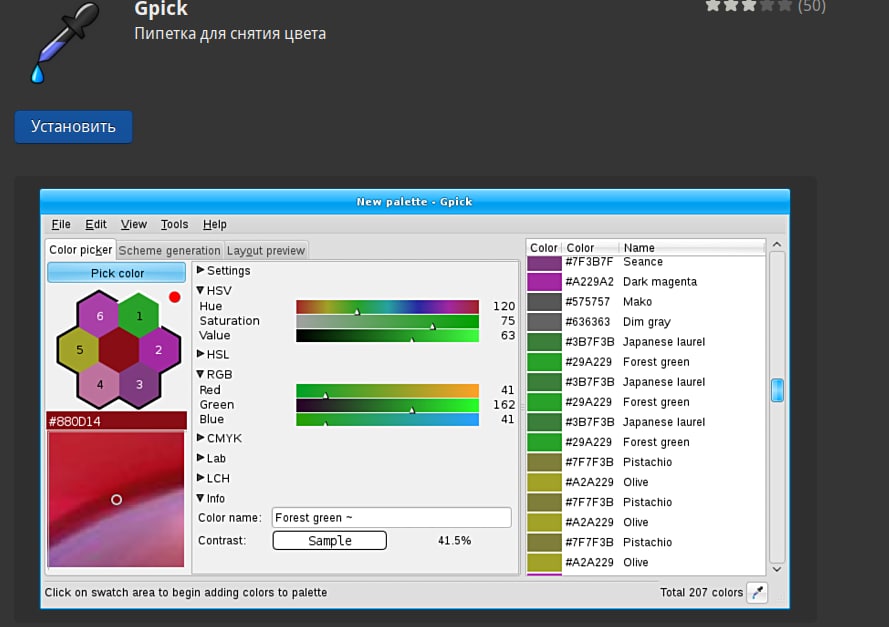Viewport: 889px width, 627px height.
Task: Collapse the Info section
Action: pyautogui.click(x=211, y=498)
